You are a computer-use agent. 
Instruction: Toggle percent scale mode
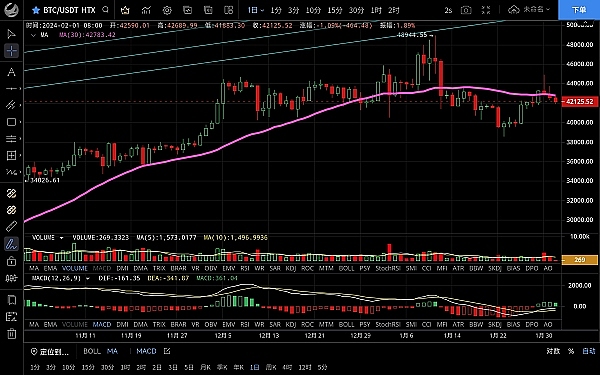pyautogui.click(x=571, y=351)
